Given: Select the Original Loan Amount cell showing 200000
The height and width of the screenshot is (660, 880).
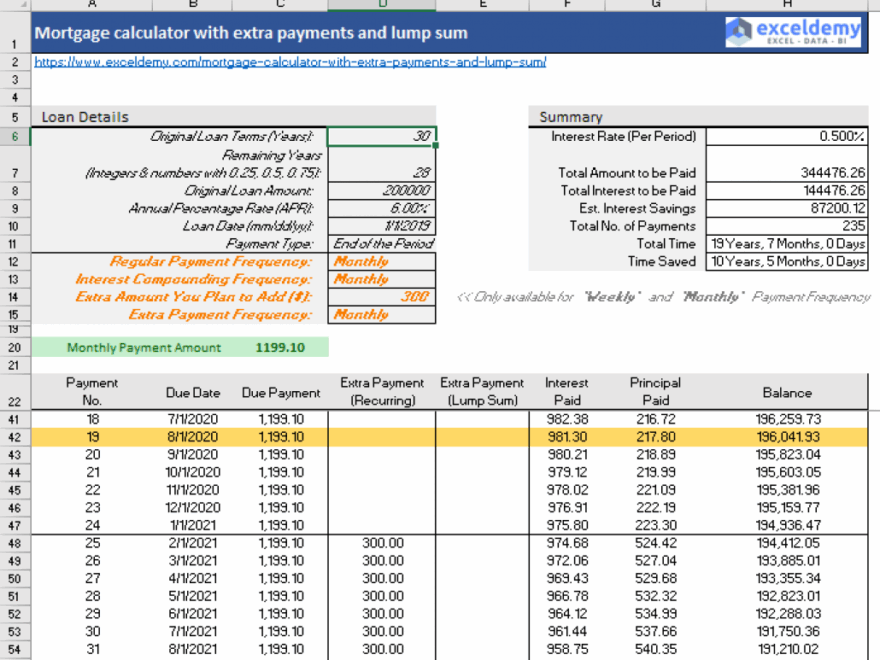Looking at the screenshot, I should [383, 190].
